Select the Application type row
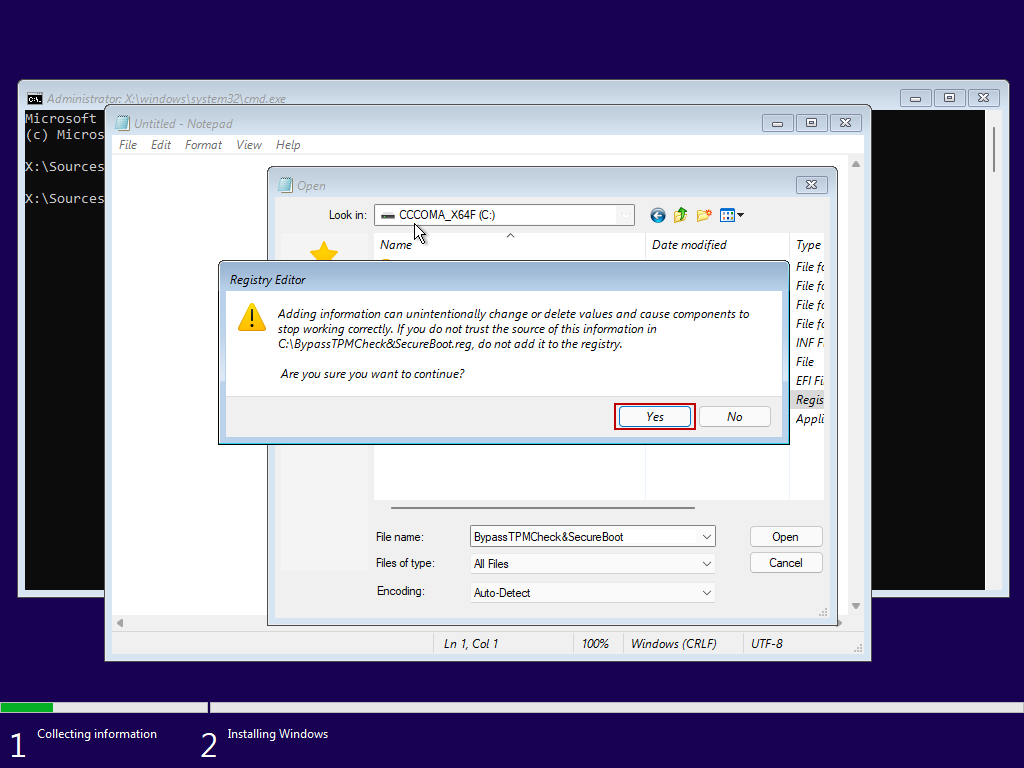The height and width of the screenshot is (768, 1024). (x=809, y=419)
